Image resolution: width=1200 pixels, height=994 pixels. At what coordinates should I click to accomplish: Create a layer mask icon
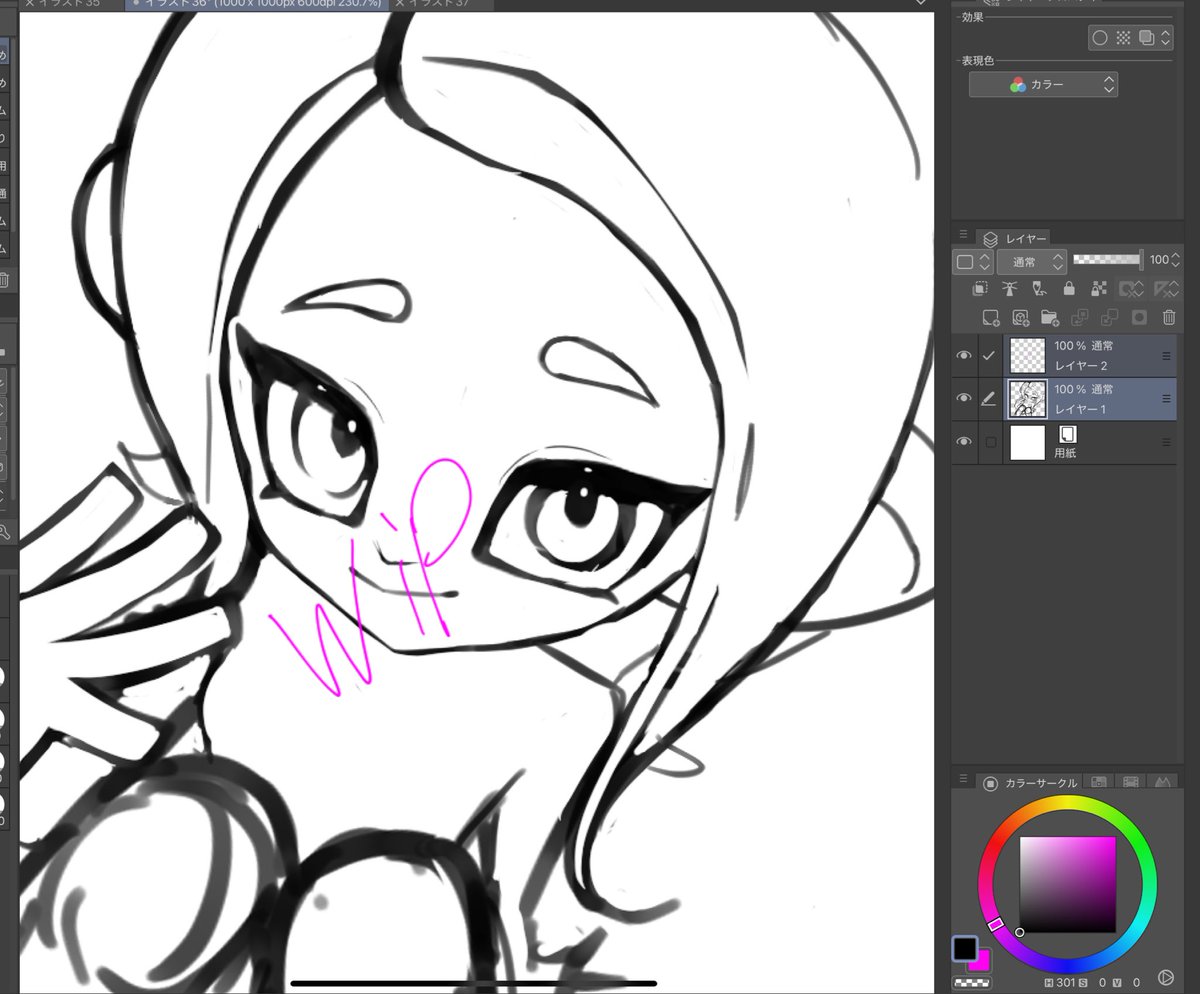1139,318
